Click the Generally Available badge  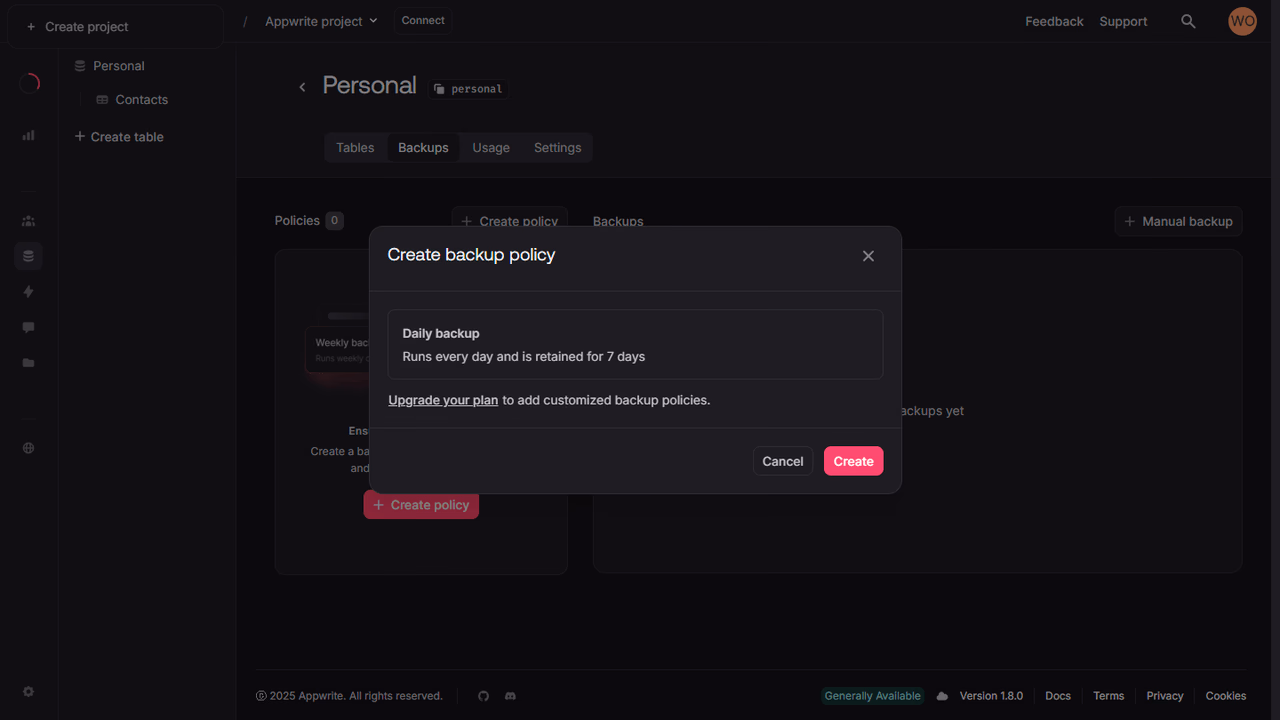(872, 696)
